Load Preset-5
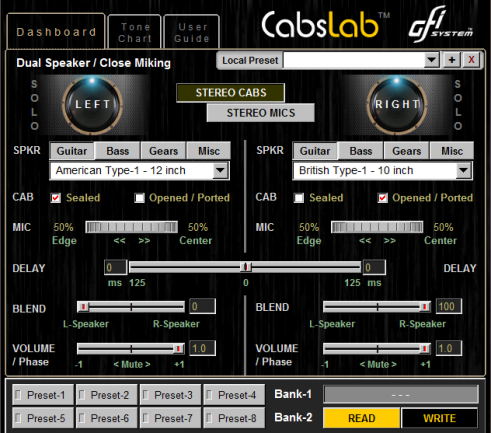The image size is (491, 433). tap(42, 418)
